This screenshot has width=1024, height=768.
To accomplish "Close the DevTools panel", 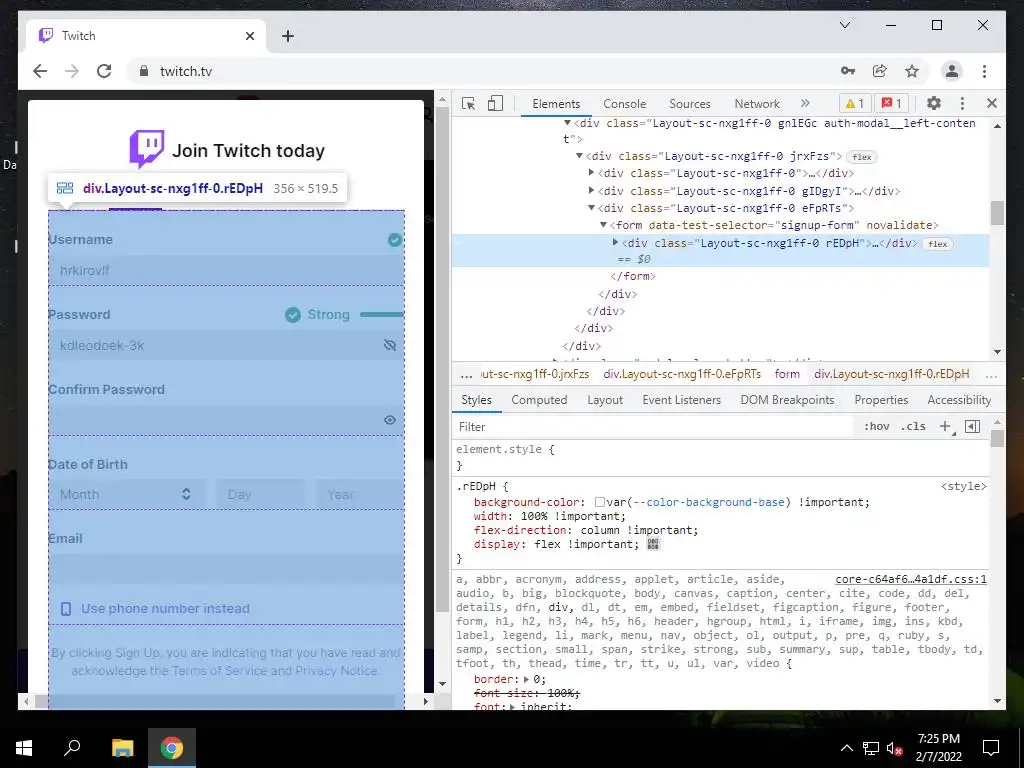I will (991, 103).
